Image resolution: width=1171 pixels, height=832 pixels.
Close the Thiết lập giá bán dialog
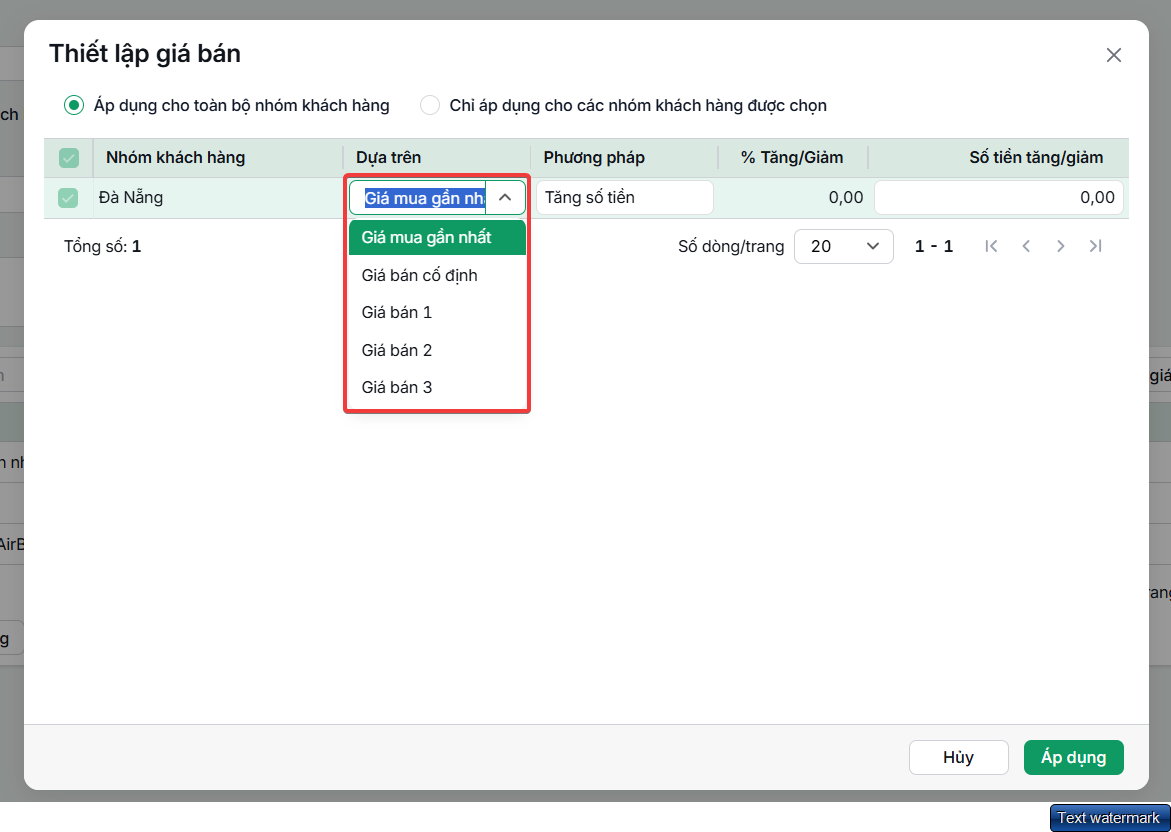[x=1113, y=55]
